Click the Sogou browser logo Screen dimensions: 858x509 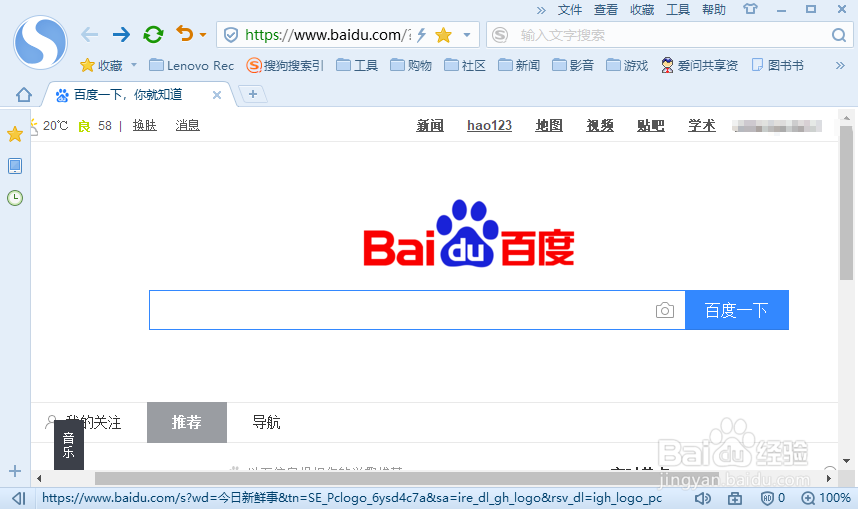tap(40, 42)
